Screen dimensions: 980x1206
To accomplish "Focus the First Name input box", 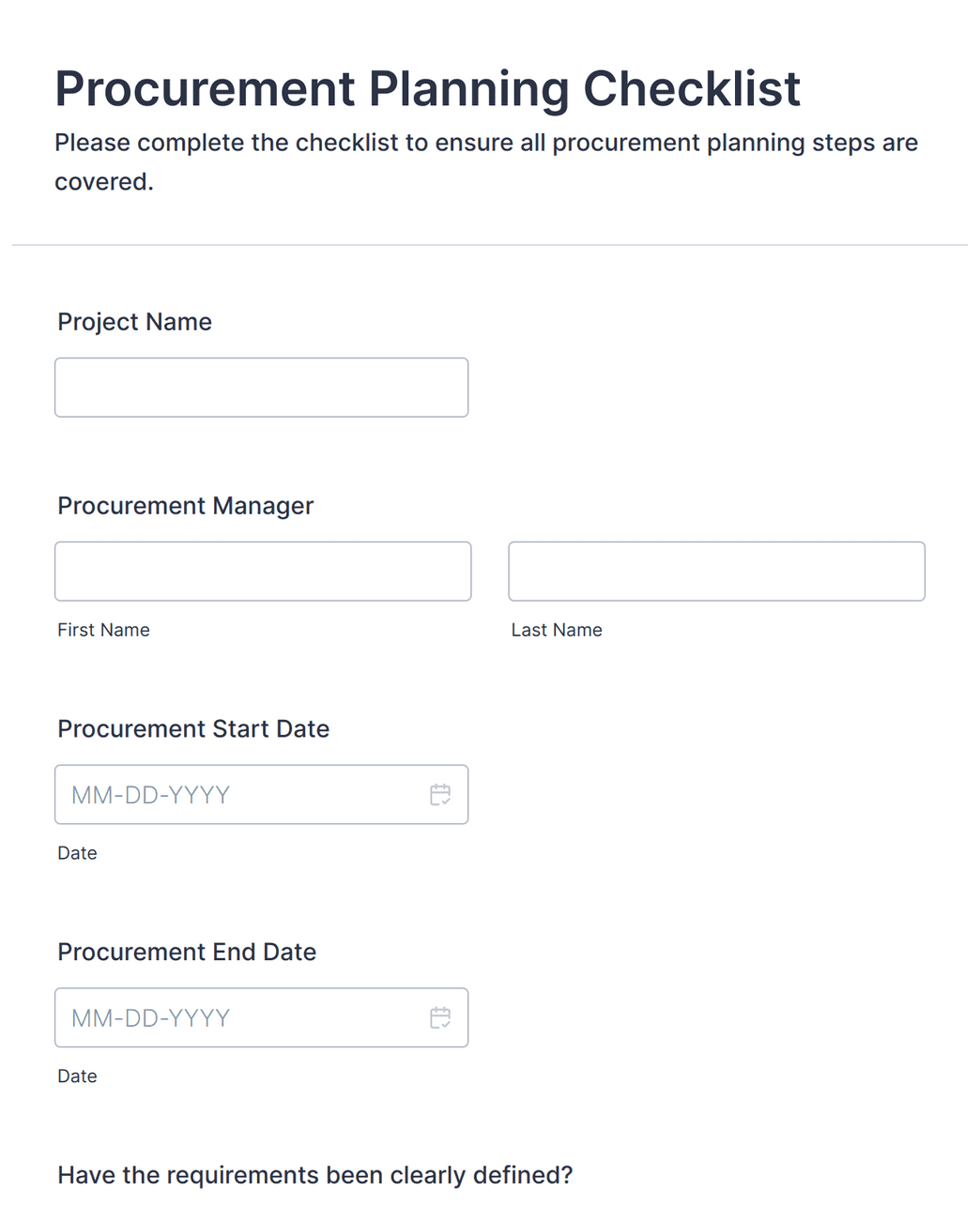I will pos(263,572).
